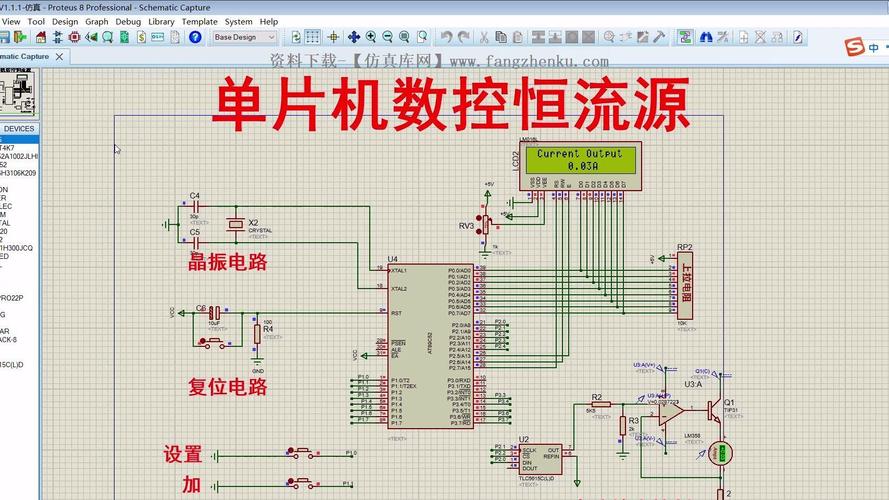Image resolution: width=889 pixels, height=500 pixels.
Task: Click Pick Parts from Libraries icon
Action: tap(609, 37)
